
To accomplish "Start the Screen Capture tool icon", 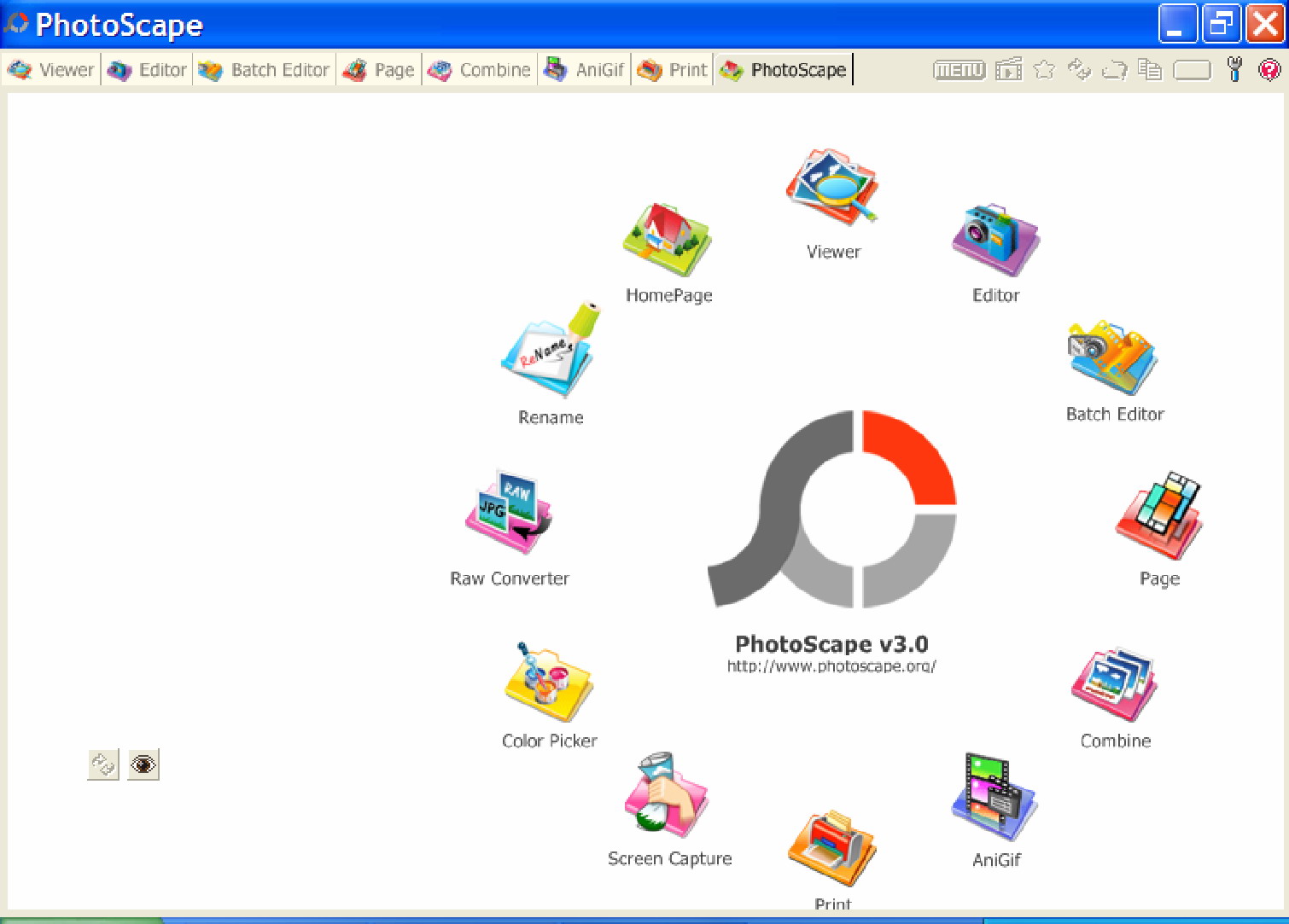I will [x=668, y=795].
